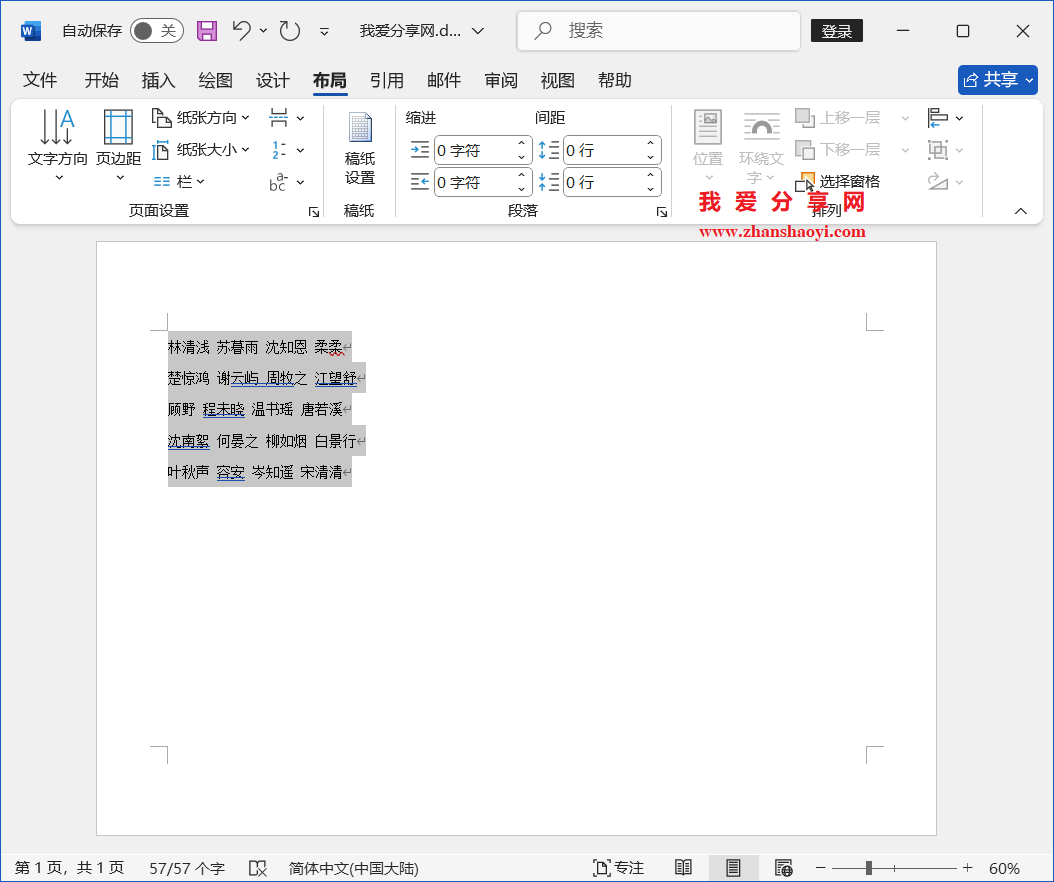Click the 60% zoom level

(x=1004, y=868)
